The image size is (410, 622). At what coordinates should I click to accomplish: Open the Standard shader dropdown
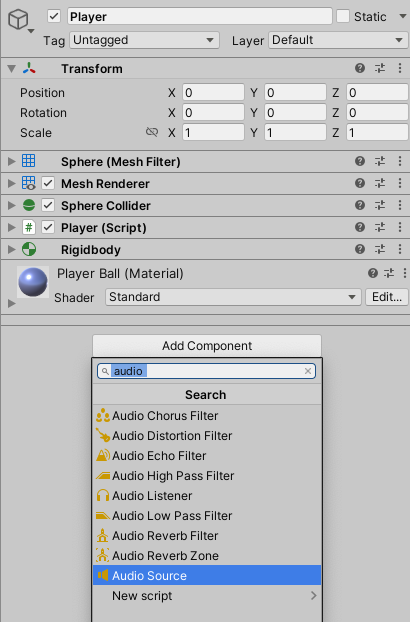click(x=233, y=297)
